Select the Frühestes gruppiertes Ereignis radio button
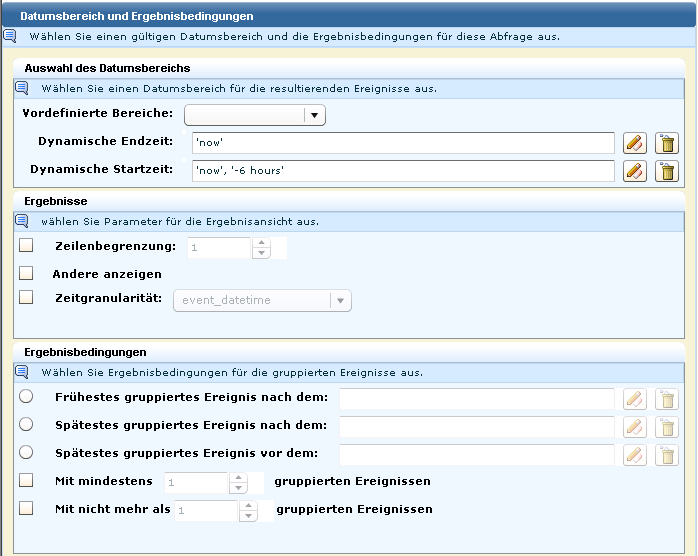Screen dimensions: 698x556 point(26,397)
